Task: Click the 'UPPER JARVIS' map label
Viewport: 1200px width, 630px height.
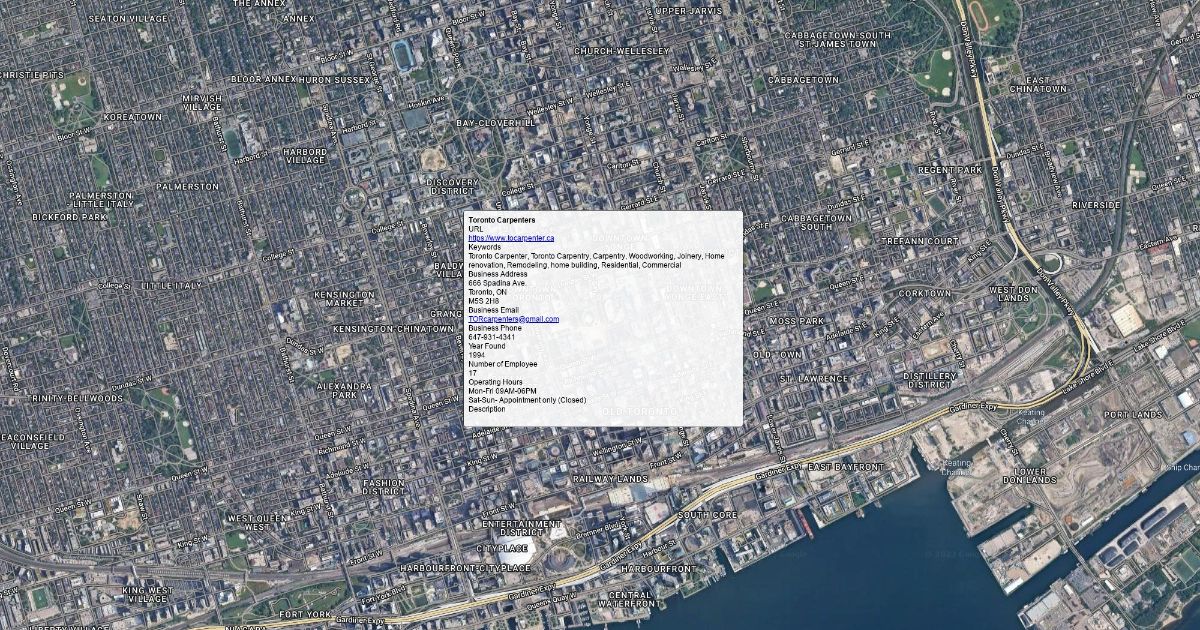Action: [x=688, y=11]
